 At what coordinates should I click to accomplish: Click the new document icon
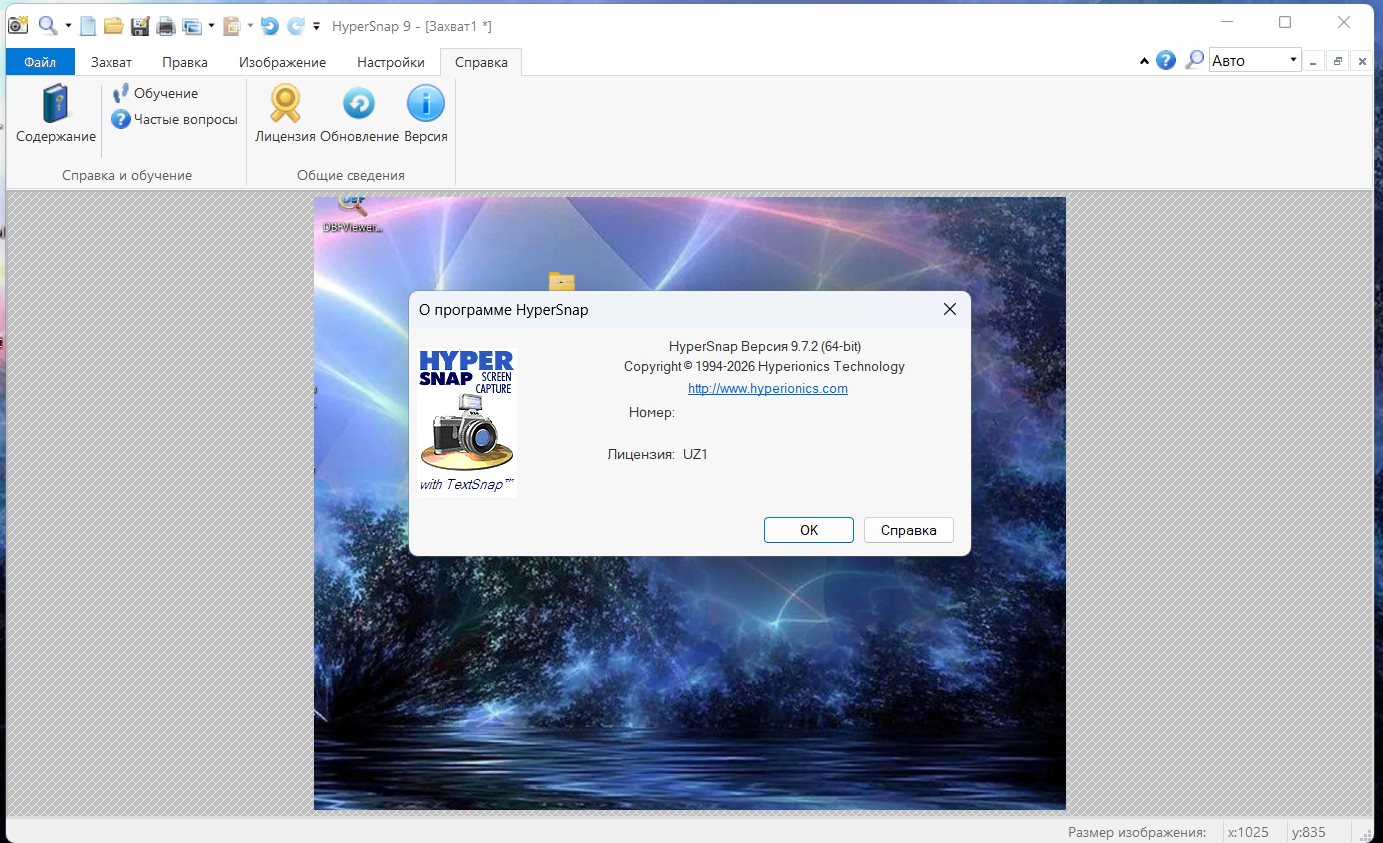click(x=88, y=25)
